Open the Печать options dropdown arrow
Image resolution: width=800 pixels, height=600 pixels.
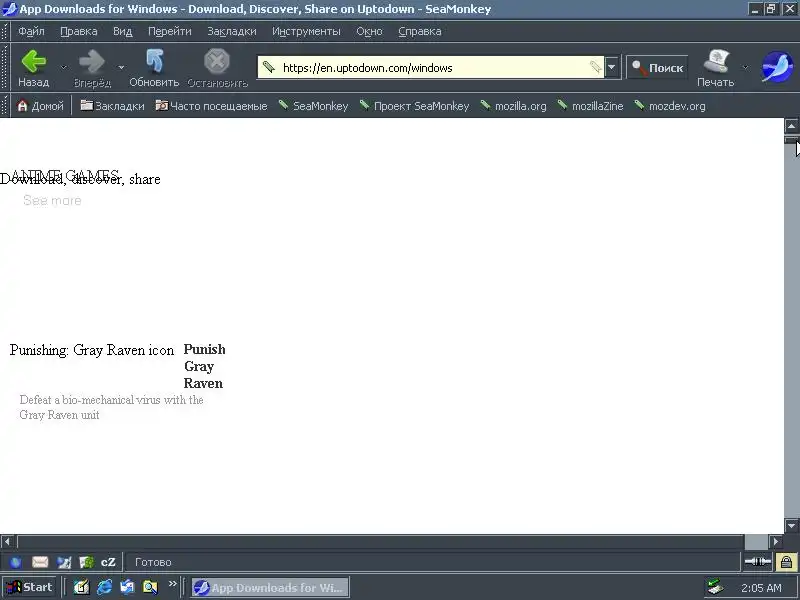745,67
